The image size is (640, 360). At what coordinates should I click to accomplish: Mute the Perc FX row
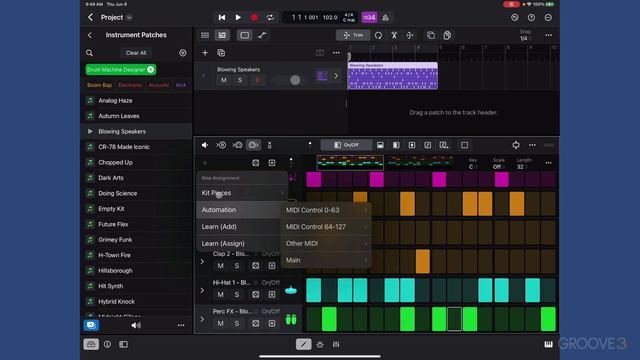220,323
